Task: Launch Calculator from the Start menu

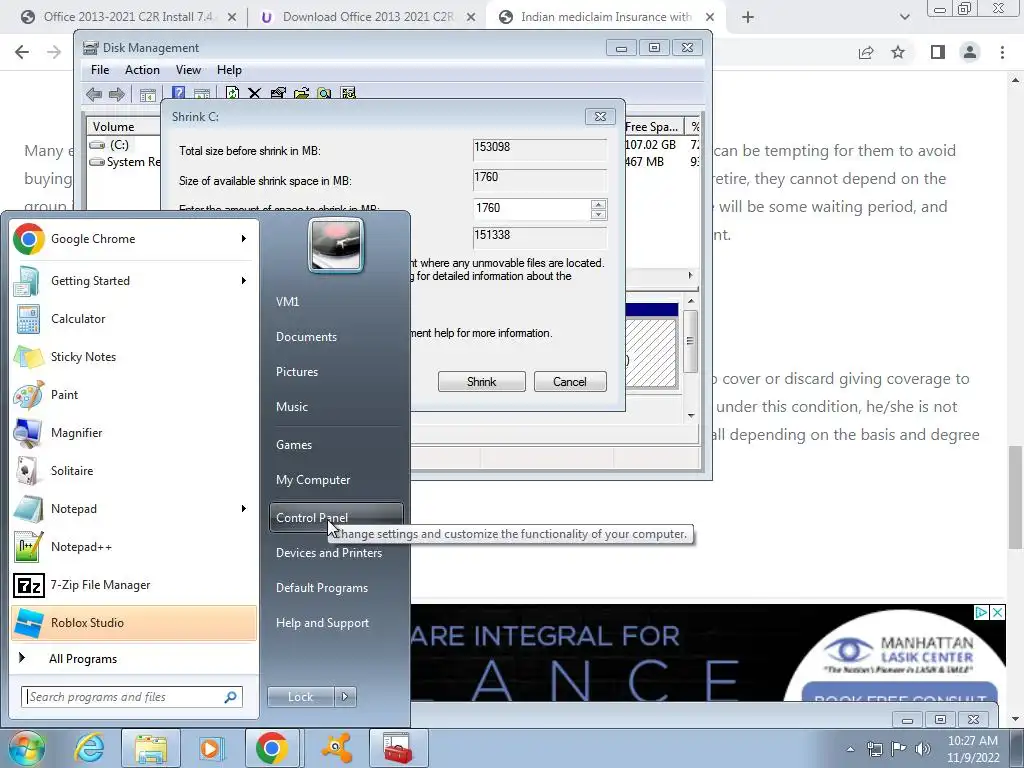Action: 134,319
